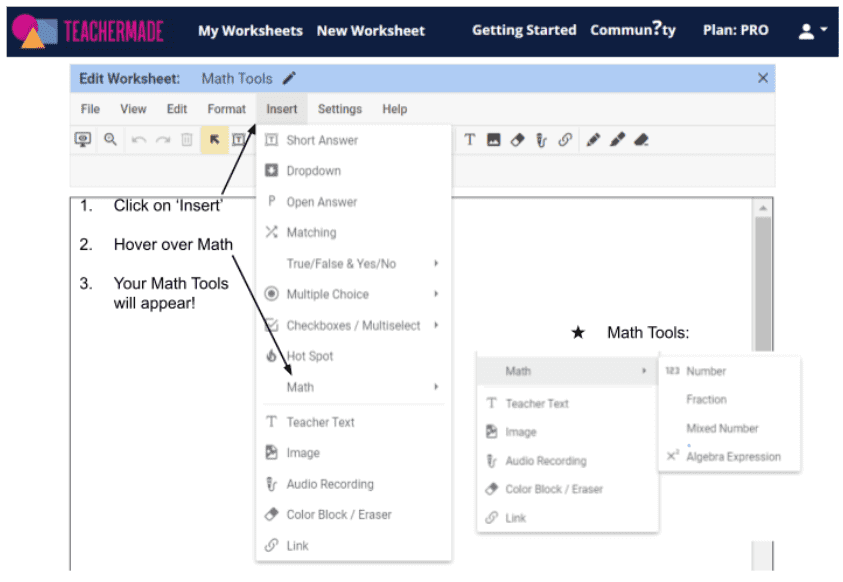Image resolution: width=843 pixels, height=582 pixels.
Task: Expand the True/False & Yes/No submenu
Action: tap(353, 264)
